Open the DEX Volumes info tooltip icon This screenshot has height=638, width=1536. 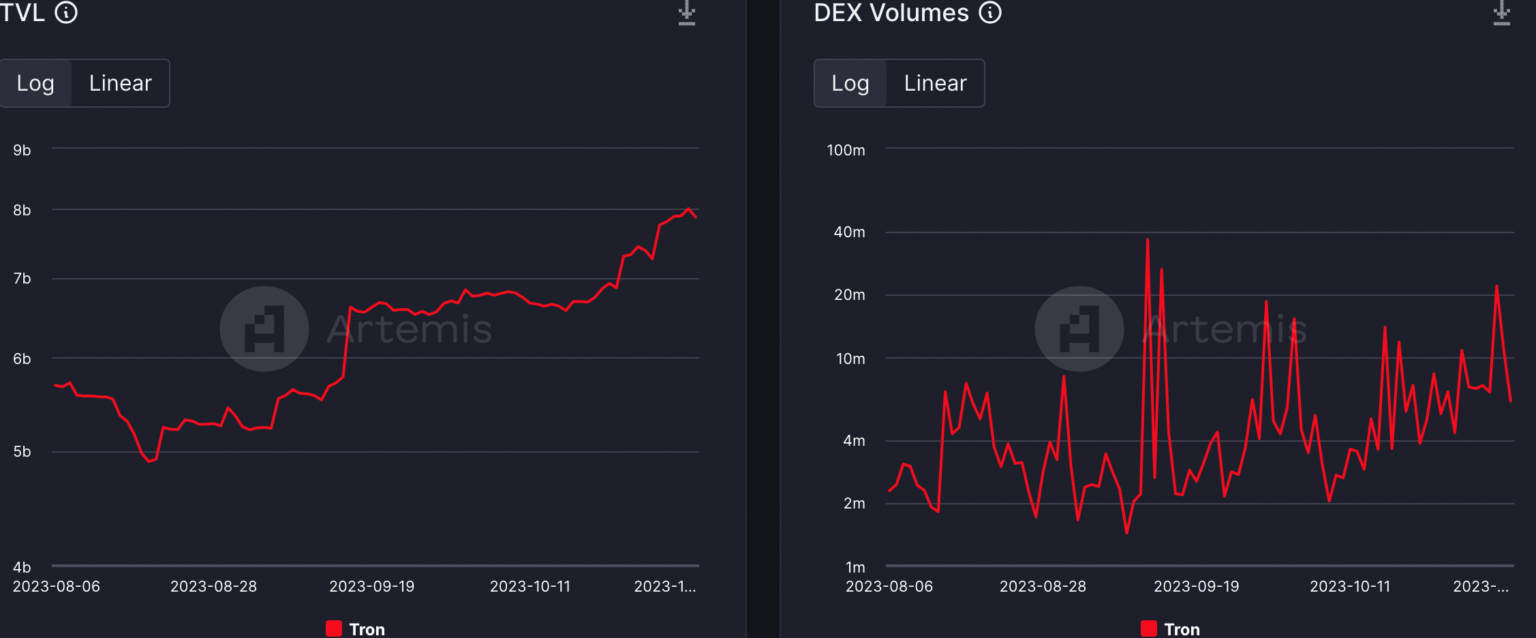click(x=990, y=13)
